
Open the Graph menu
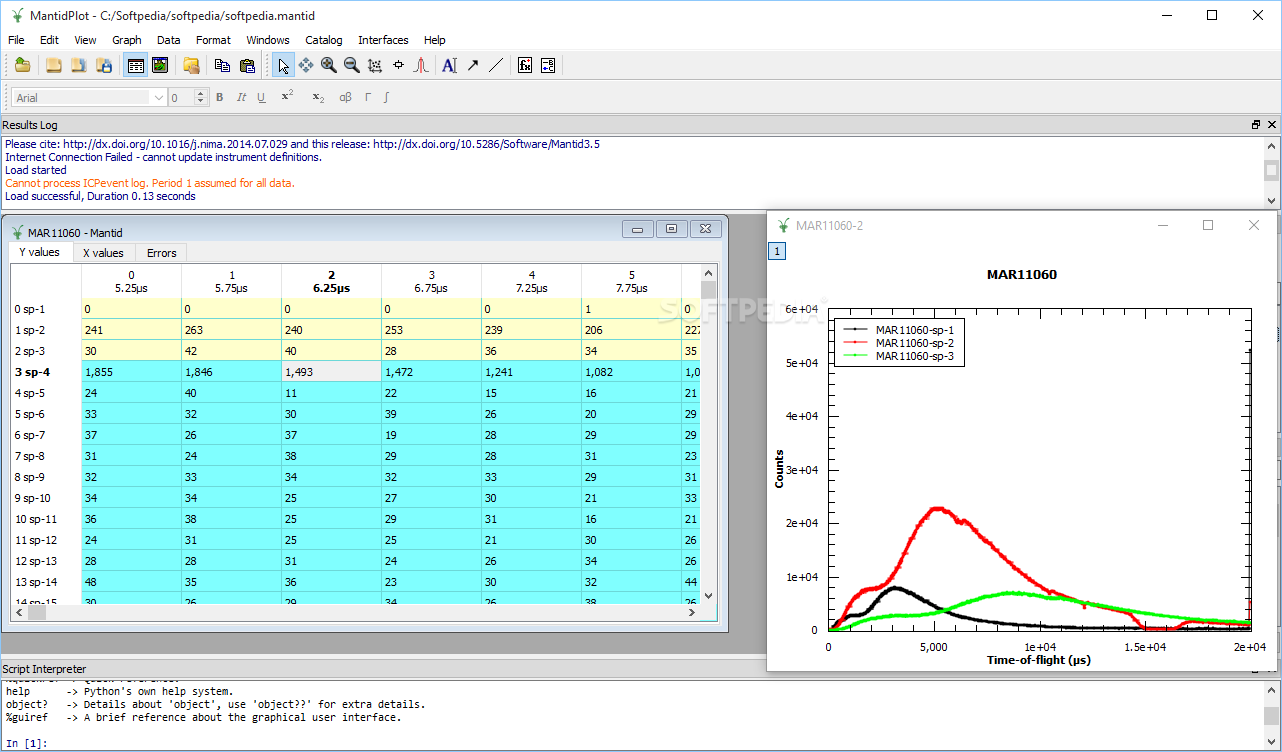click(127, 40)
